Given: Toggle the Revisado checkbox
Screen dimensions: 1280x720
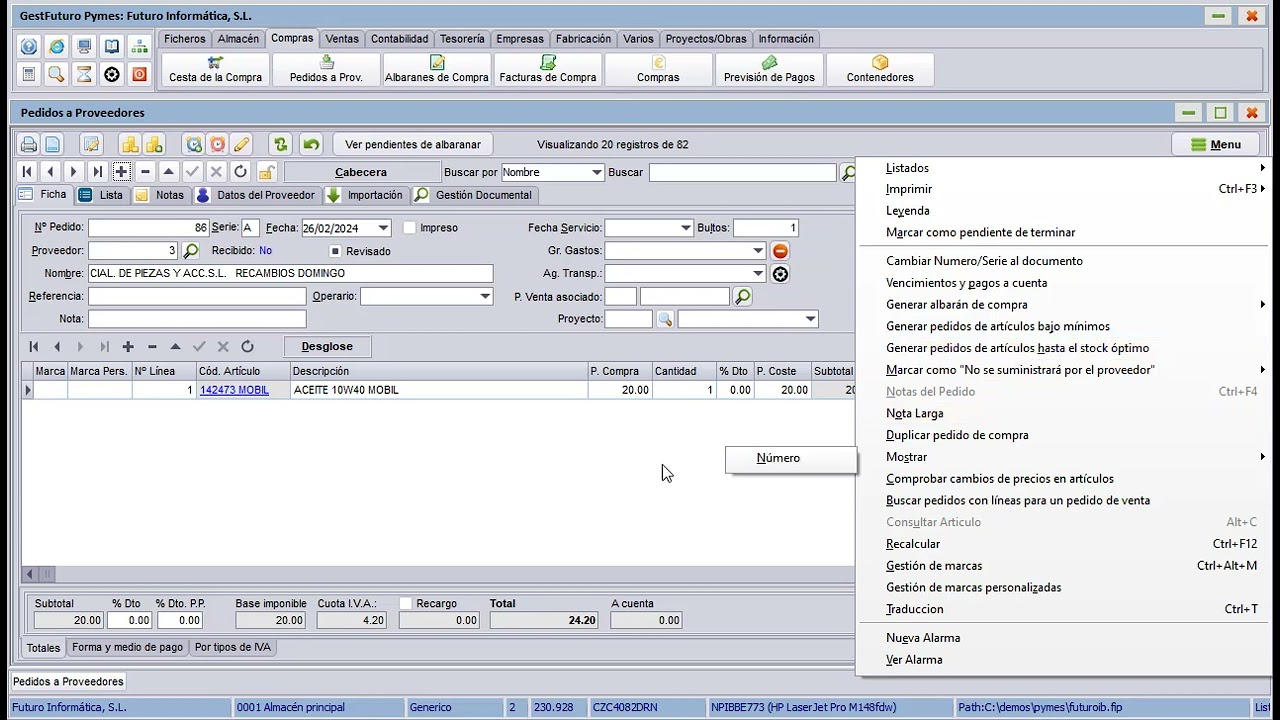Looking at the screenshot, I should pyautogui.click(x=335, y=251).
